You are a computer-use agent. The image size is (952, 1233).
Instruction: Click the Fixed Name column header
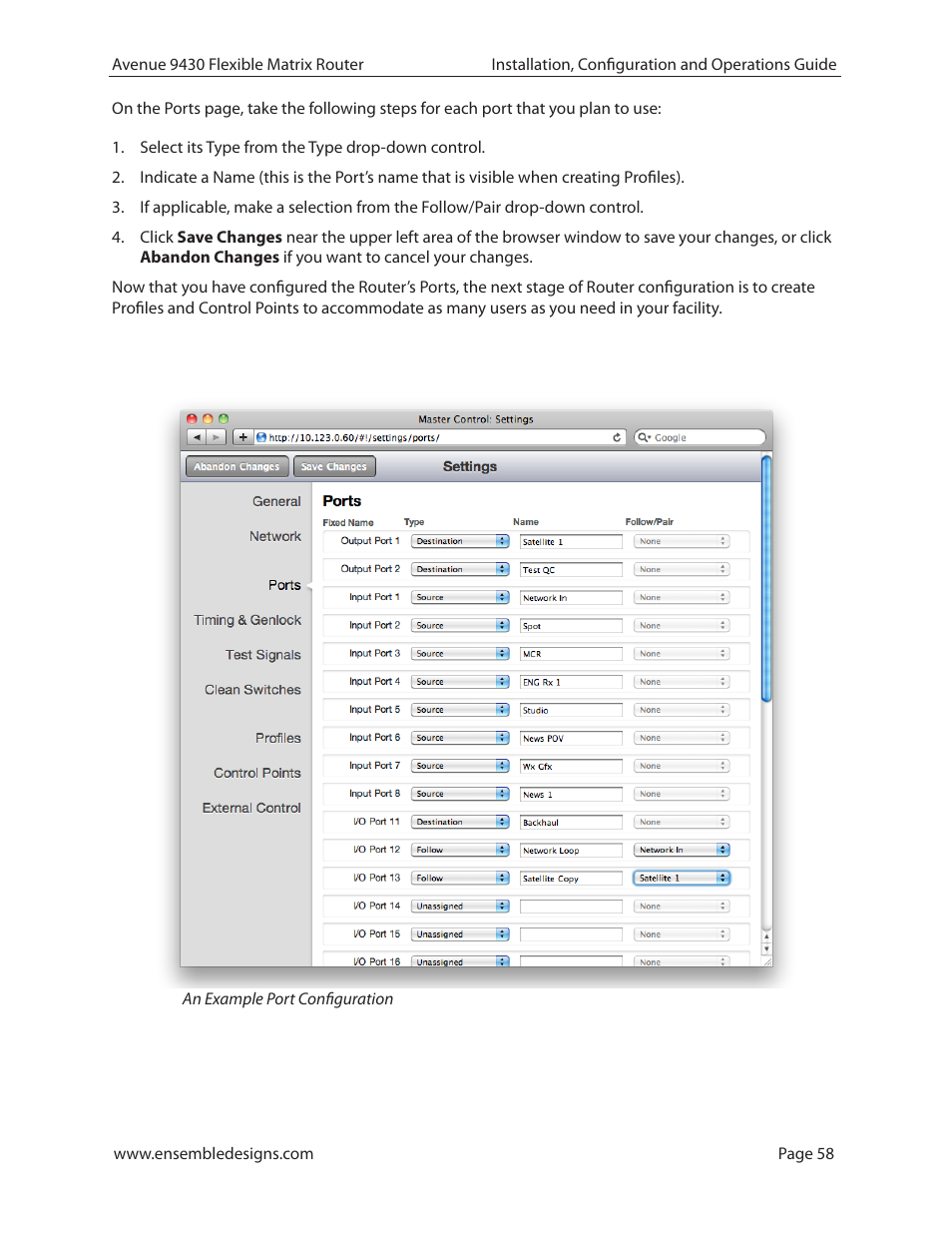coord(348,522)
